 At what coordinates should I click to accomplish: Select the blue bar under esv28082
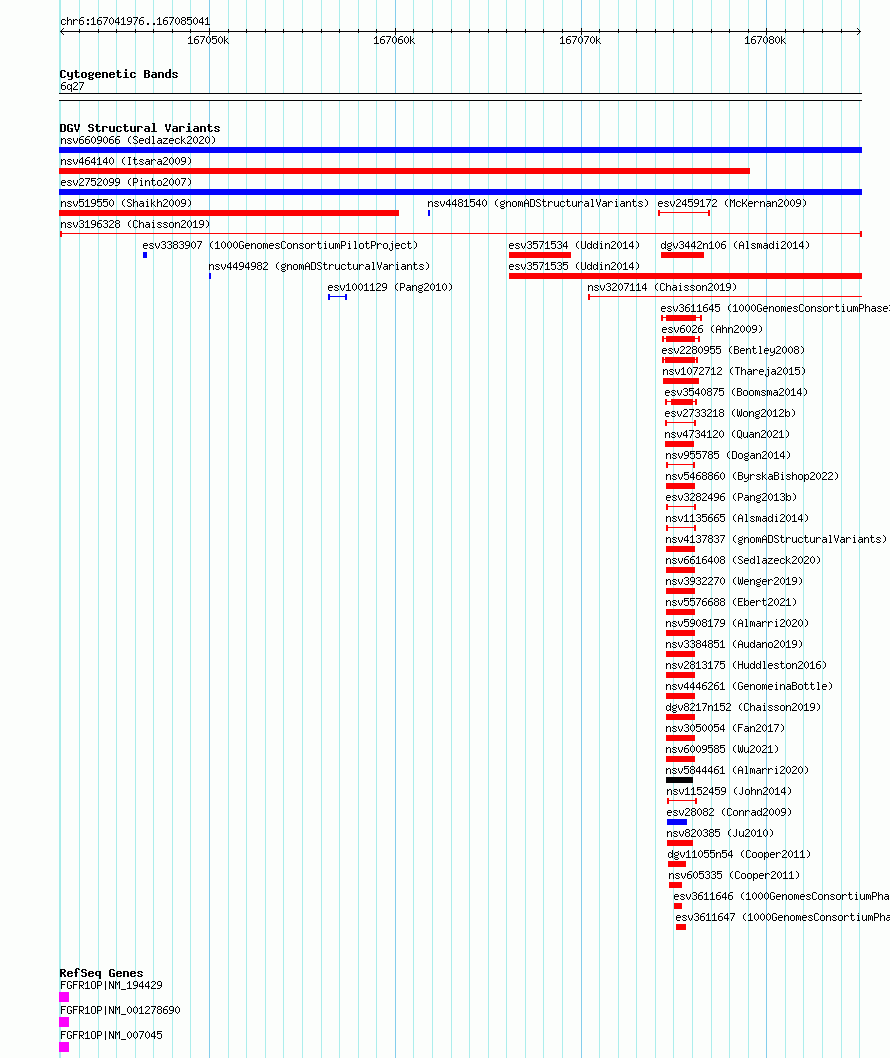[x=677, y=822]
